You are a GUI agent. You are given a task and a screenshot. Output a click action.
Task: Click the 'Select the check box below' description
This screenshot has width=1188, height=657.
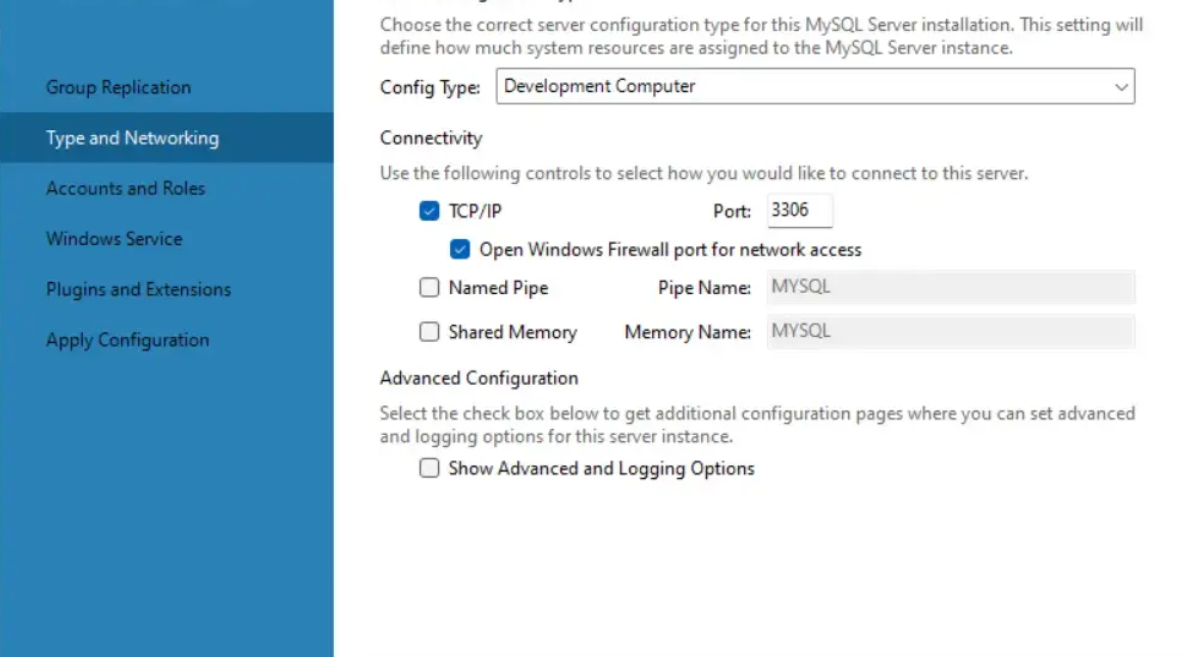pyautogui.click(x=758, y=424)
